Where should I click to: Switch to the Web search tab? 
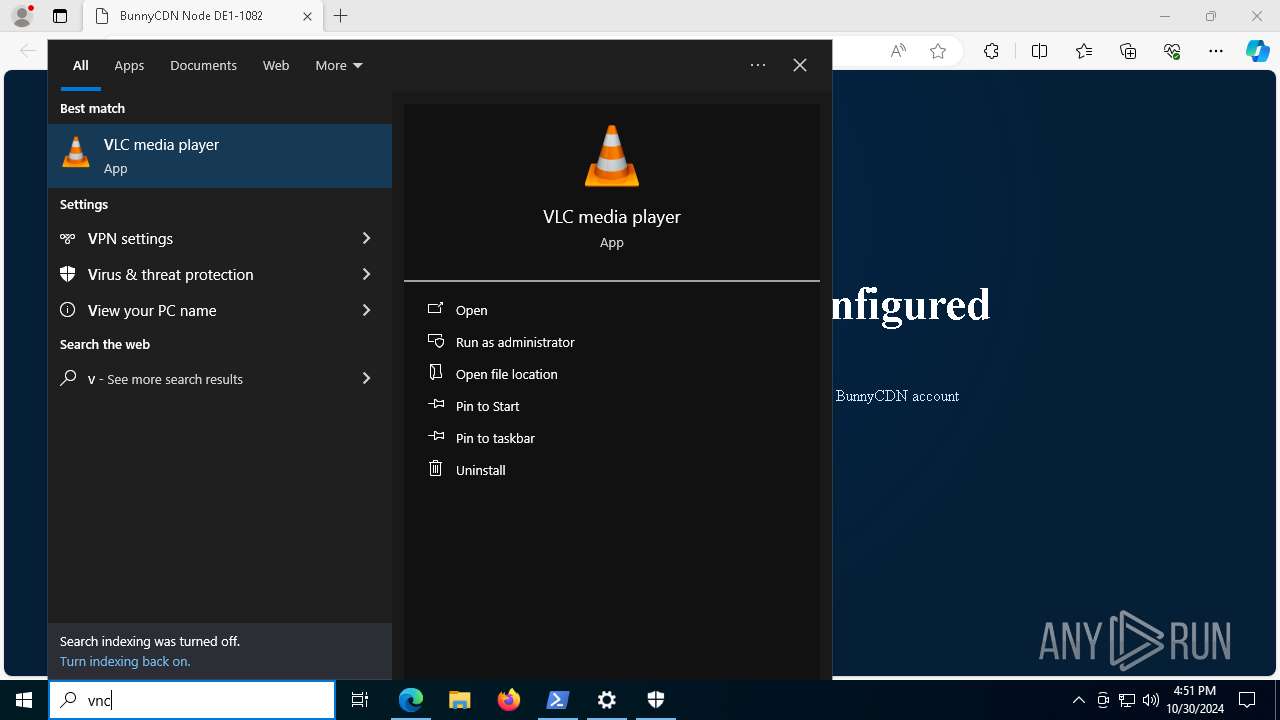(276, 65)
